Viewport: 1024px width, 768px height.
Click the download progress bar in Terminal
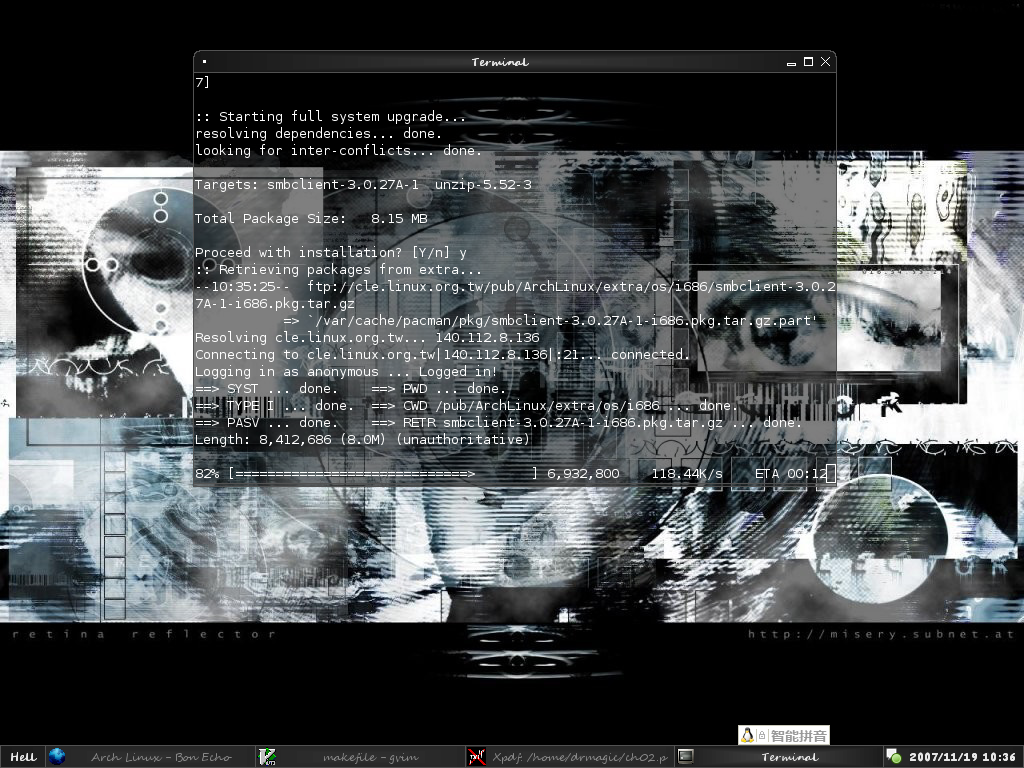[x=383, y=473]
